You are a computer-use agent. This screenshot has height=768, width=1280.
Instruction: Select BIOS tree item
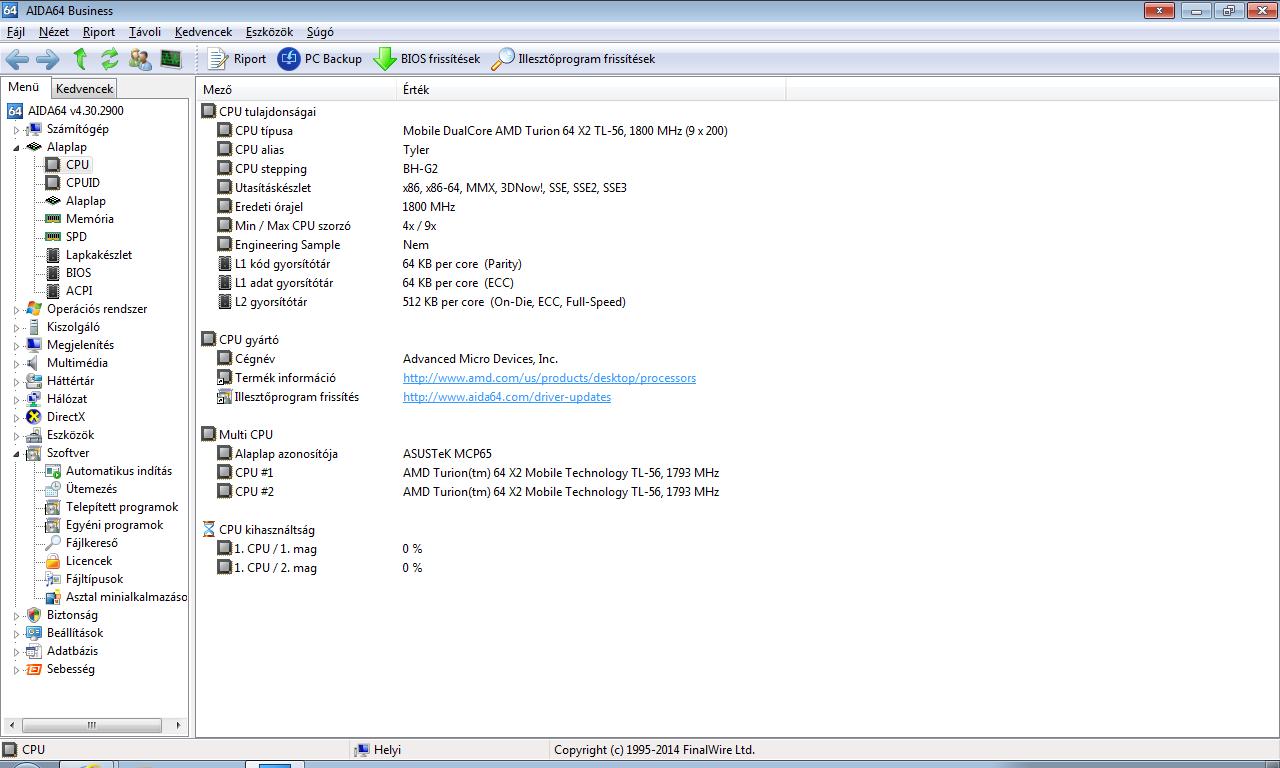pos(78,273)
